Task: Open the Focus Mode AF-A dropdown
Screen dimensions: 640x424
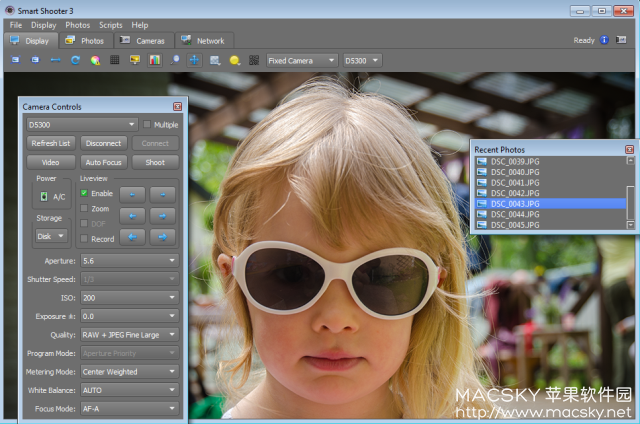Action: tap(130, 408)
